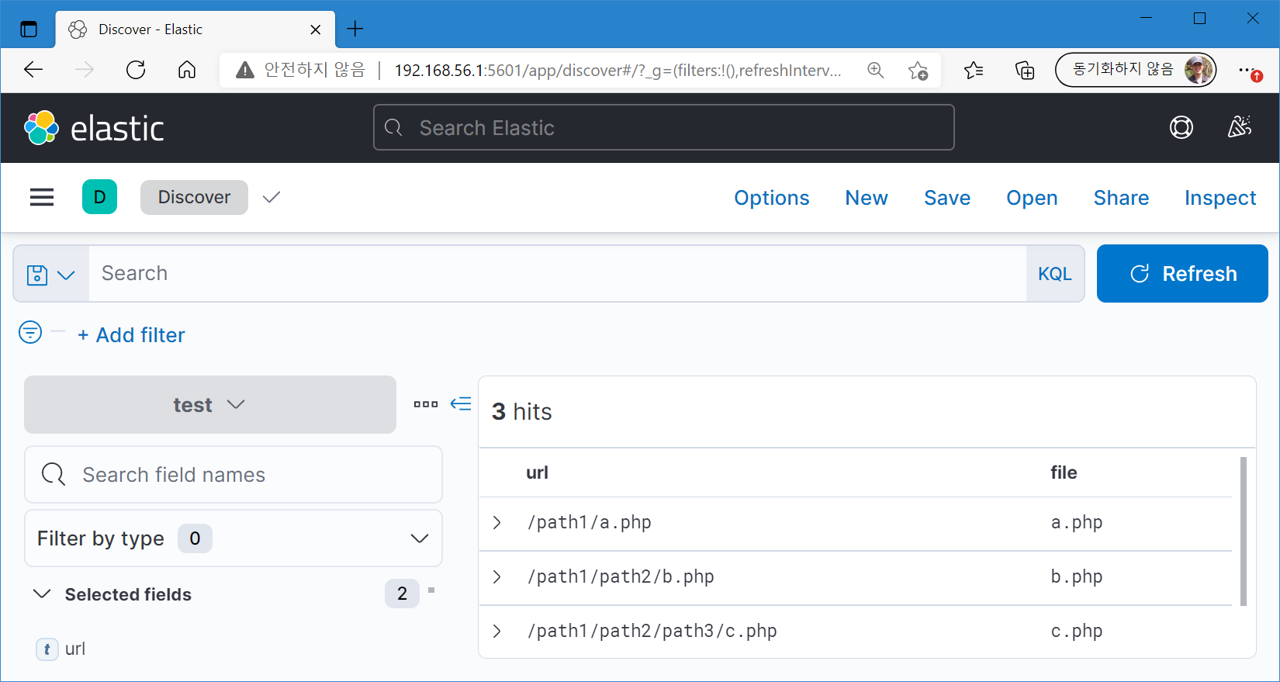Switch the KQL query language toggle
This screenshot has width=1280, height=682.
coord(1054,274)
